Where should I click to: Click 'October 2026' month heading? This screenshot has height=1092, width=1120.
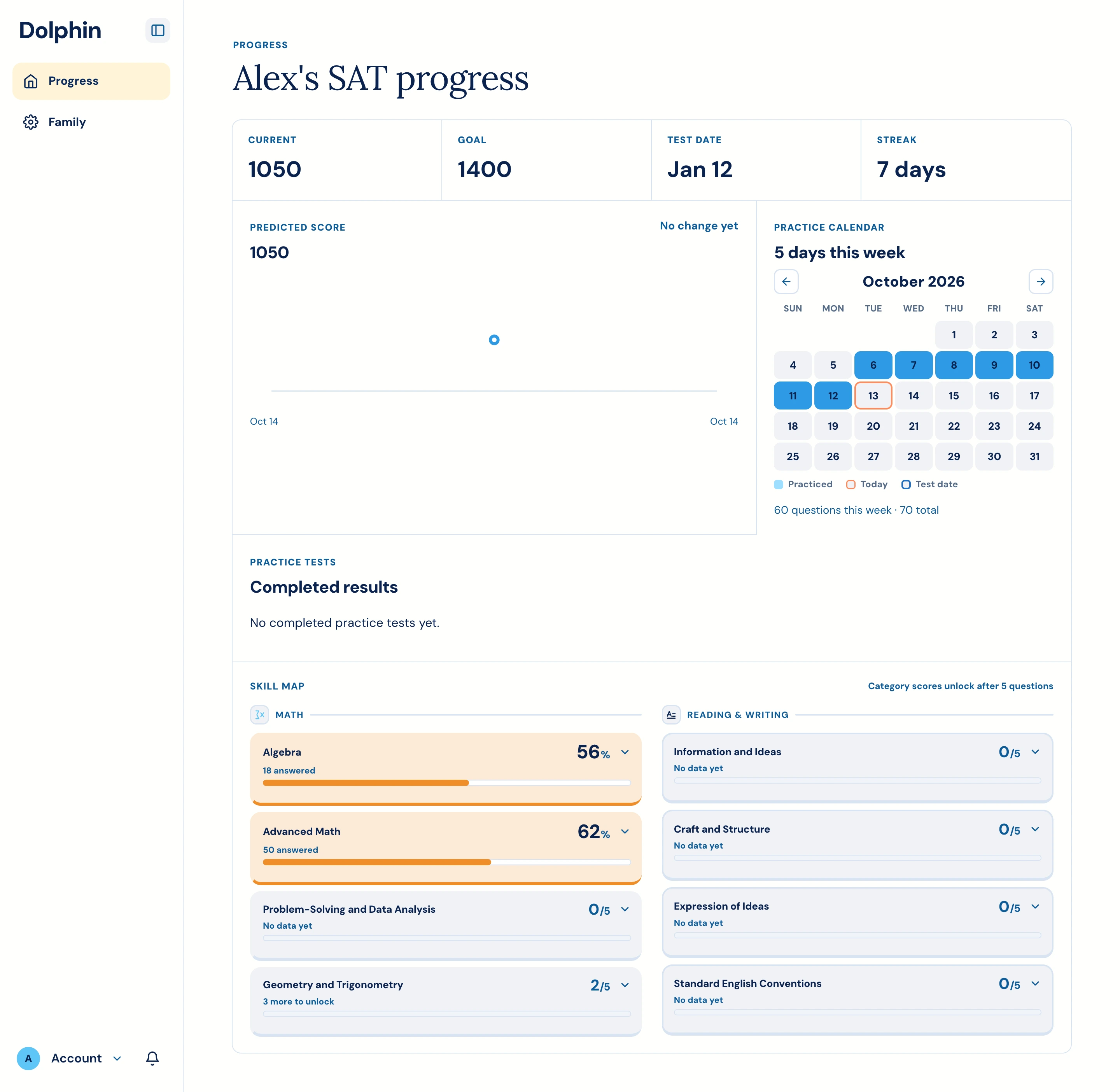click(913, 282)
